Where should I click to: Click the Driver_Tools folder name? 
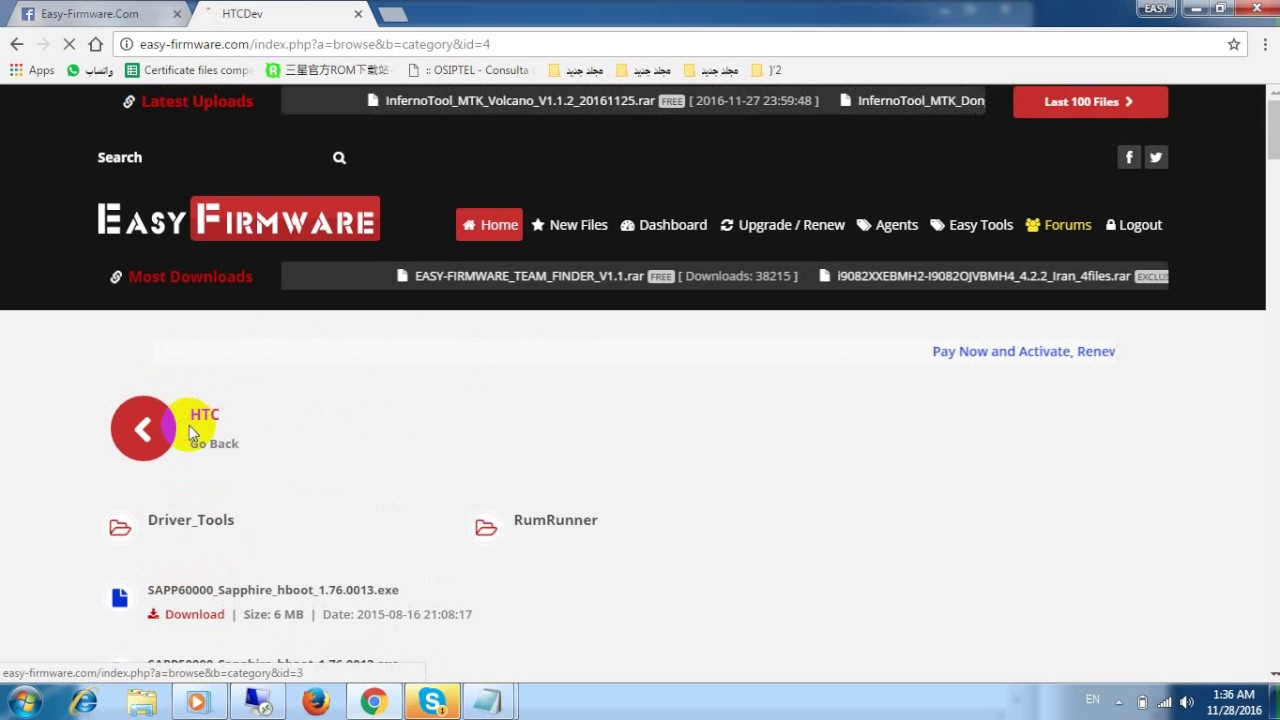[191, 520]
